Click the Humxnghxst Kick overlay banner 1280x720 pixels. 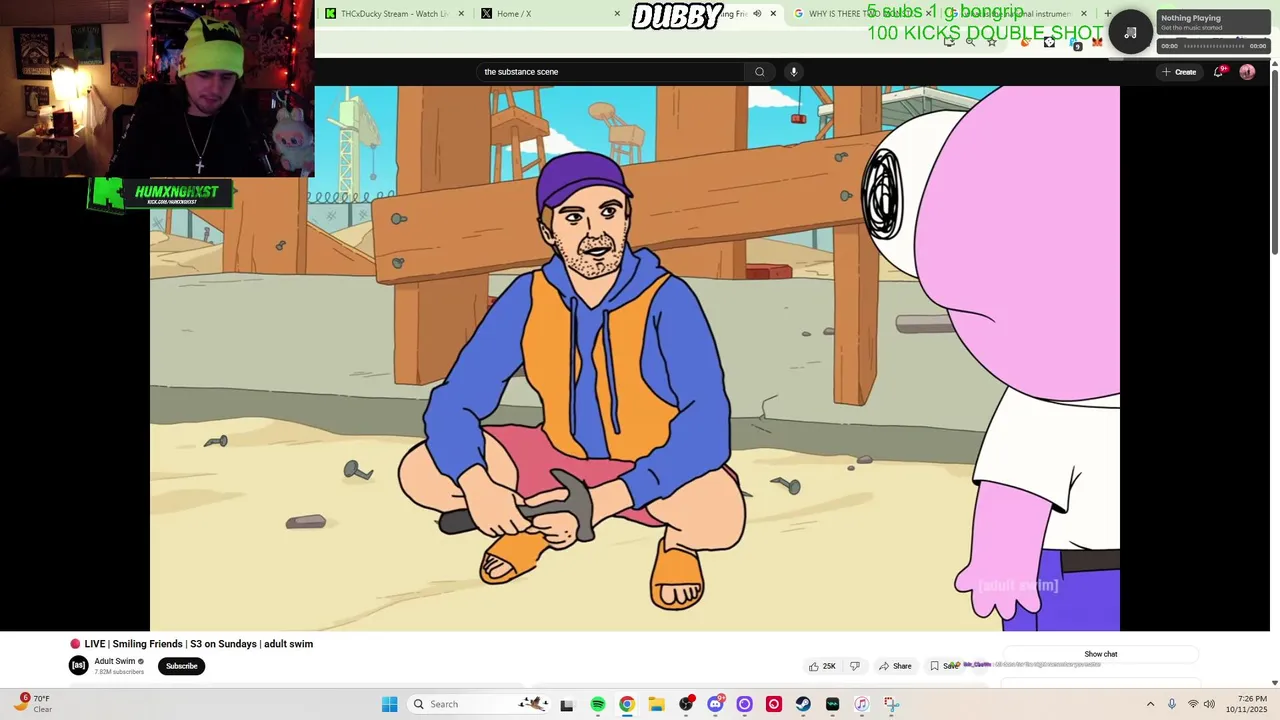[x=161, y=194]
